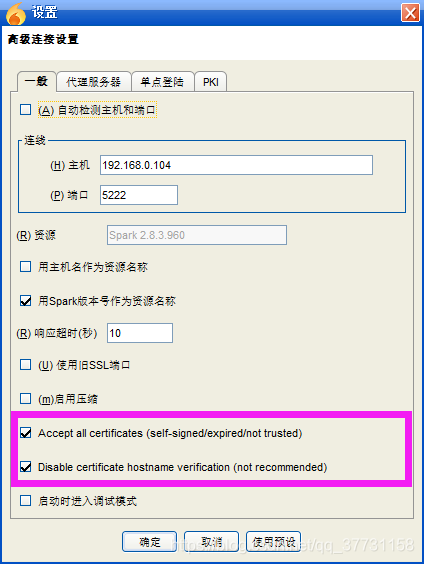The image size is (424, 564).
Task: Click the Spark flame icon in title bar
Action: (15, 13)
